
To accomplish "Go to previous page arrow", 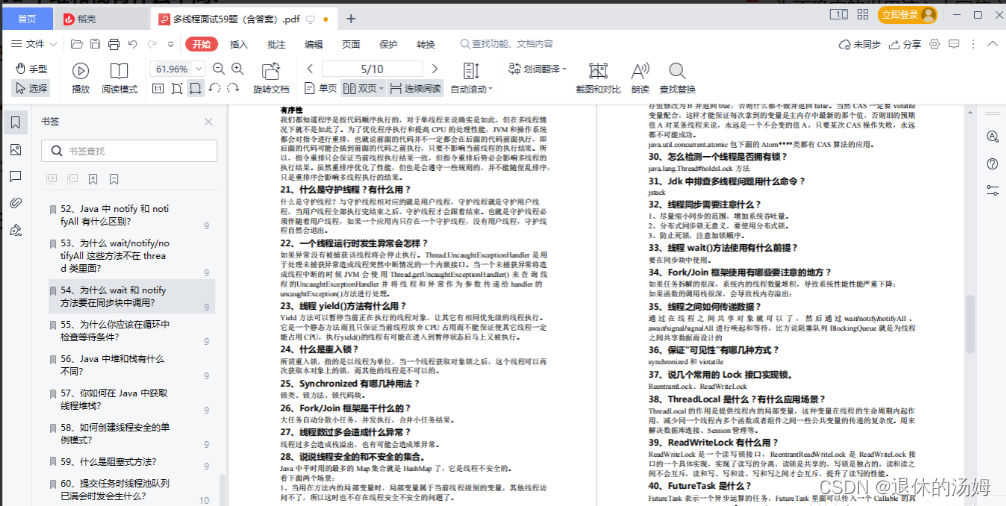I will 310,69.
